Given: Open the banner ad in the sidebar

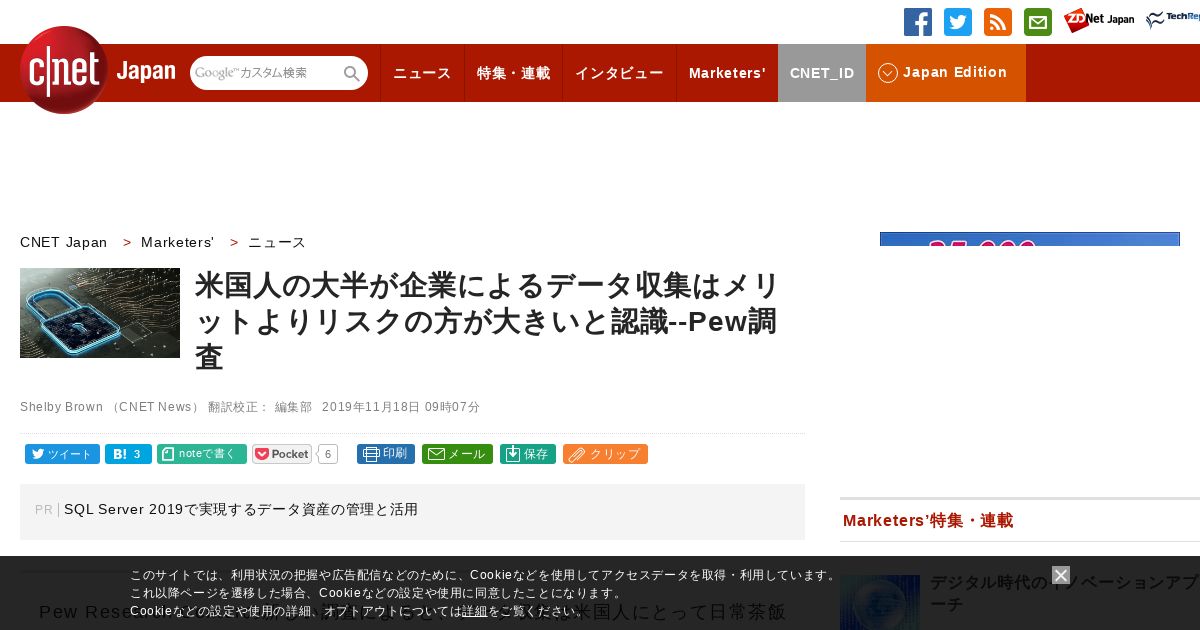Looking at the screenshot, I should pyautogui.click(x=1030, y=239).
